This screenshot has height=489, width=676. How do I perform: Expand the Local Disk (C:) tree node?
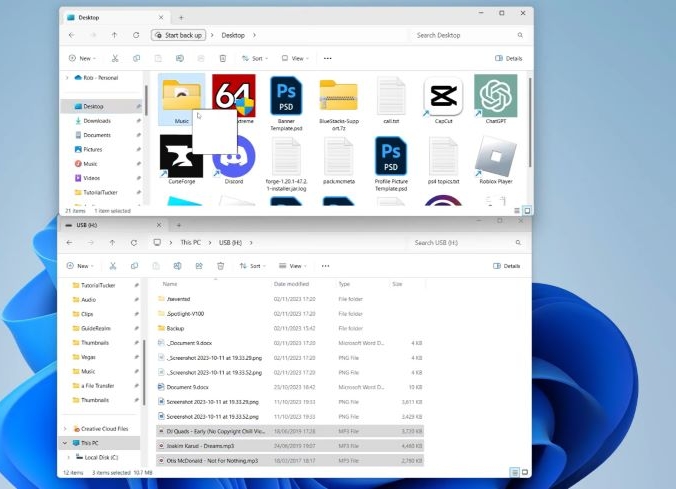point(68,457)
